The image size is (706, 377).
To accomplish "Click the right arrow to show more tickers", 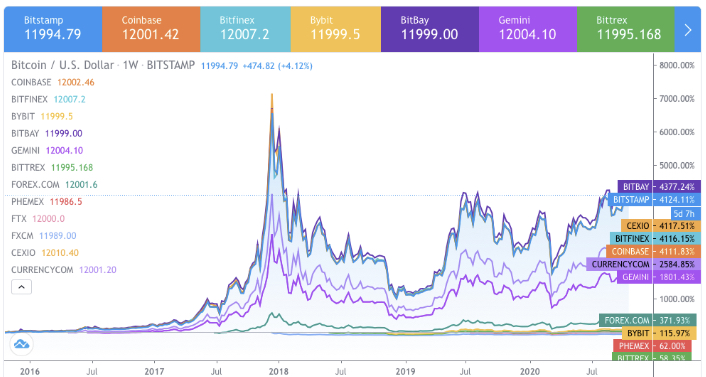I will click(688, 29).
